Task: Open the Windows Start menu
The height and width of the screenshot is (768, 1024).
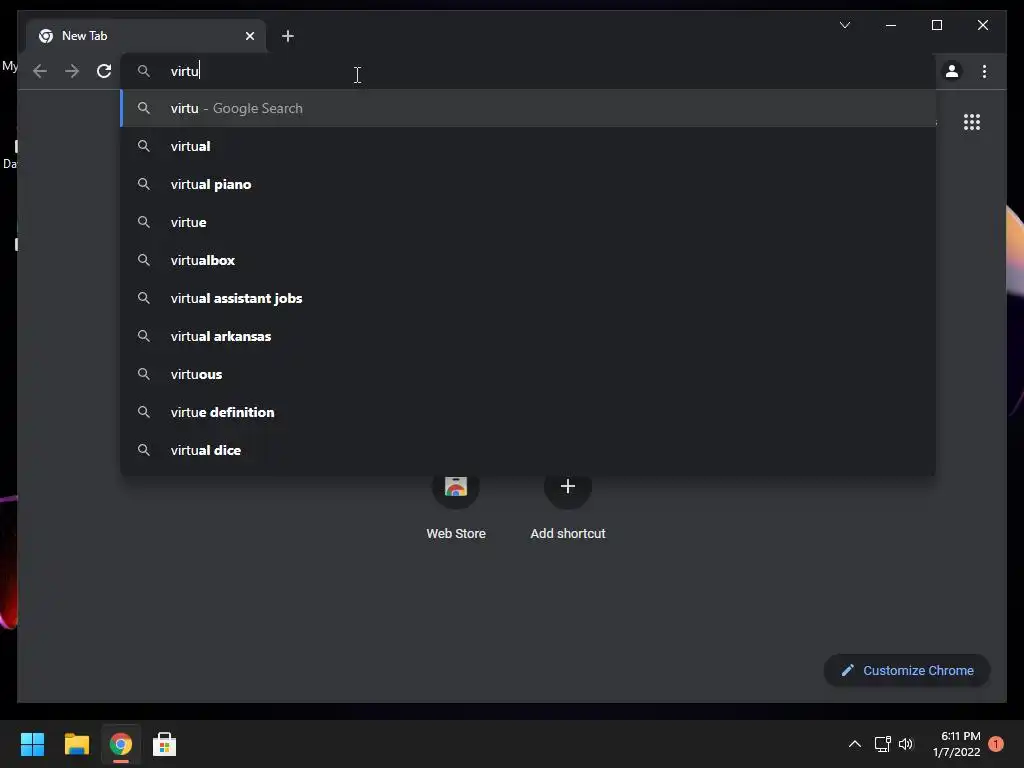Action: point(32,744)
